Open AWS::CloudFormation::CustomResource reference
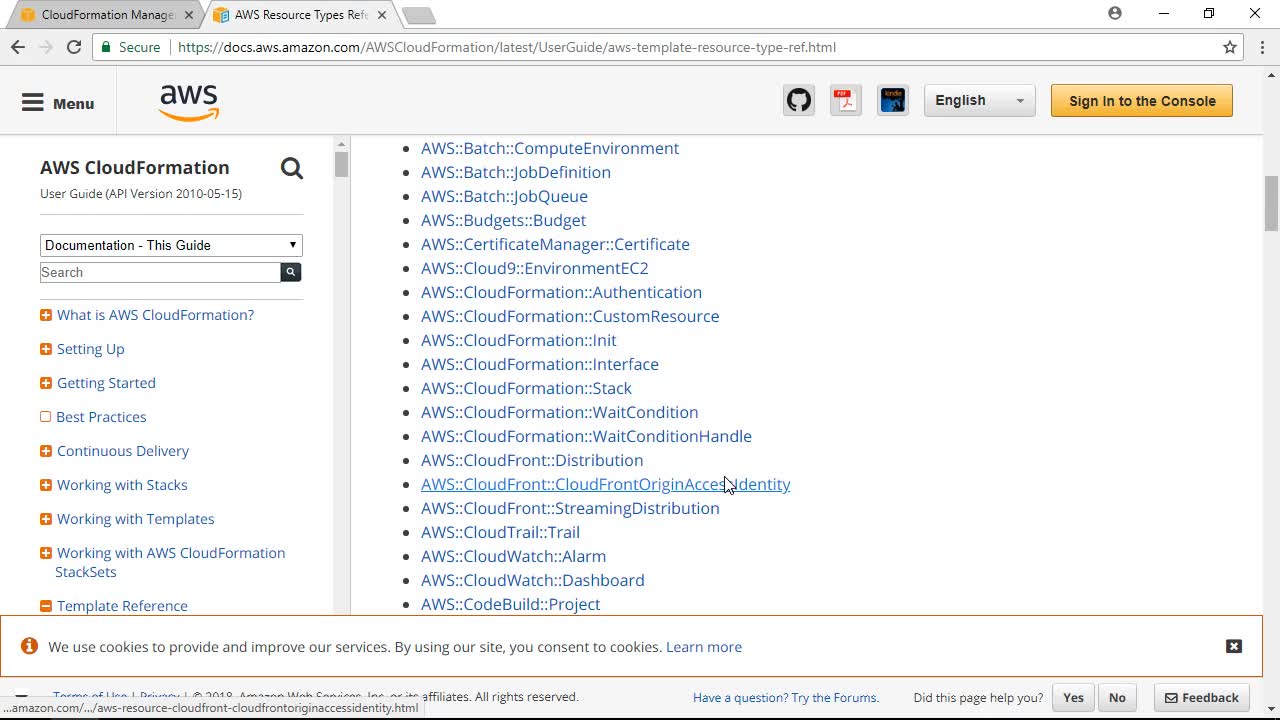 (570, 316)
